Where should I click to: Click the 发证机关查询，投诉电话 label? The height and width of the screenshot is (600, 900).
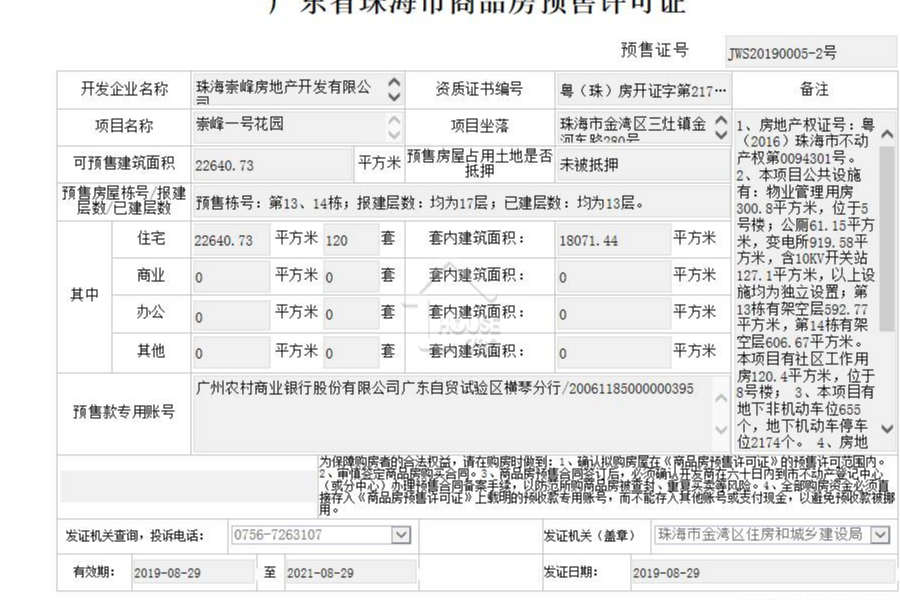click(x=135, y=536)
